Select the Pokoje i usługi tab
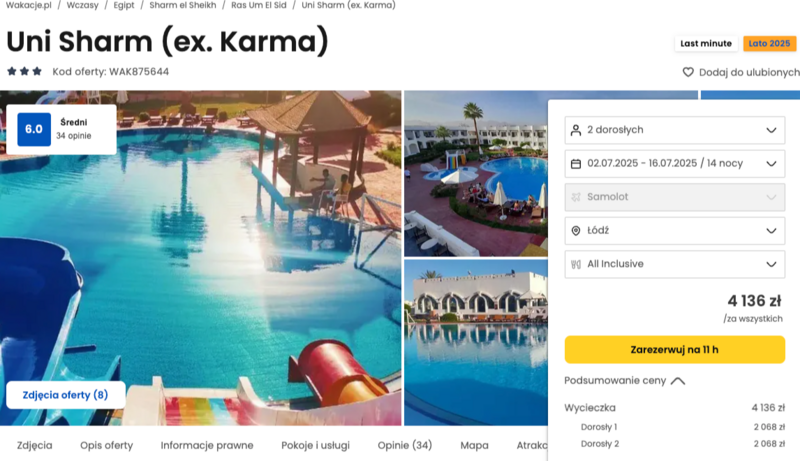This screenshot has height=461, width=800. (315, 445)
